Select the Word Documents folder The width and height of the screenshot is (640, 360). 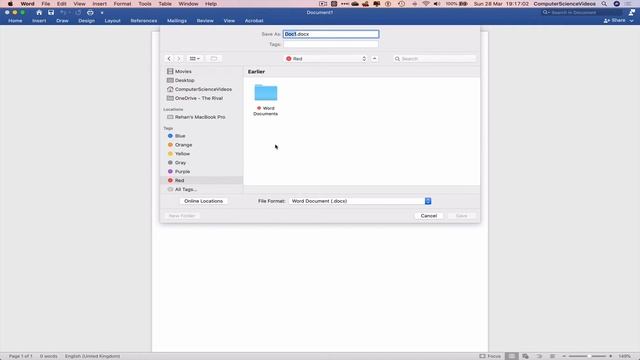[x=266, y=100]
